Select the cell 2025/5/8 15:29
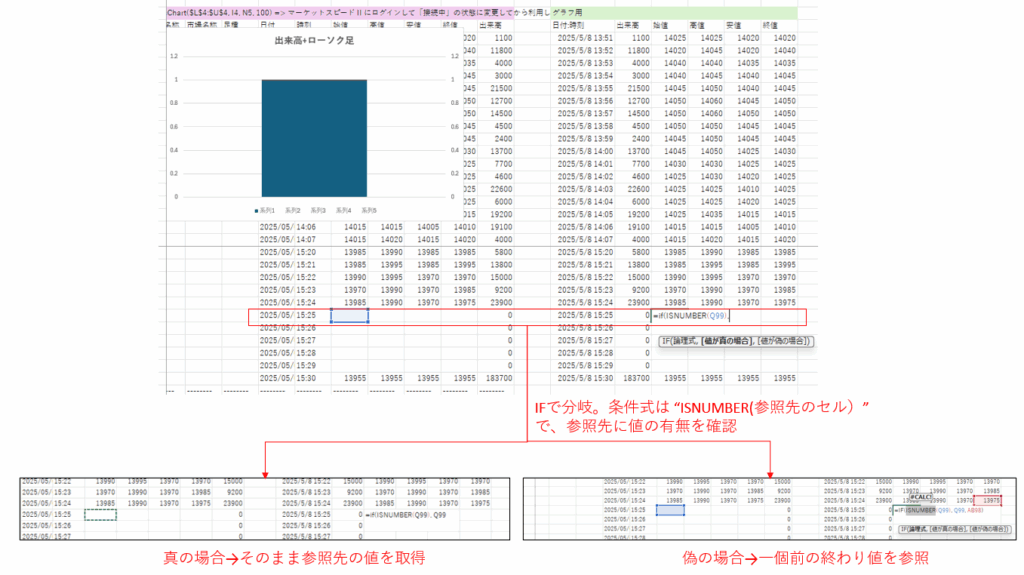Screen dimensions: 1024x575 coord(585,366)
